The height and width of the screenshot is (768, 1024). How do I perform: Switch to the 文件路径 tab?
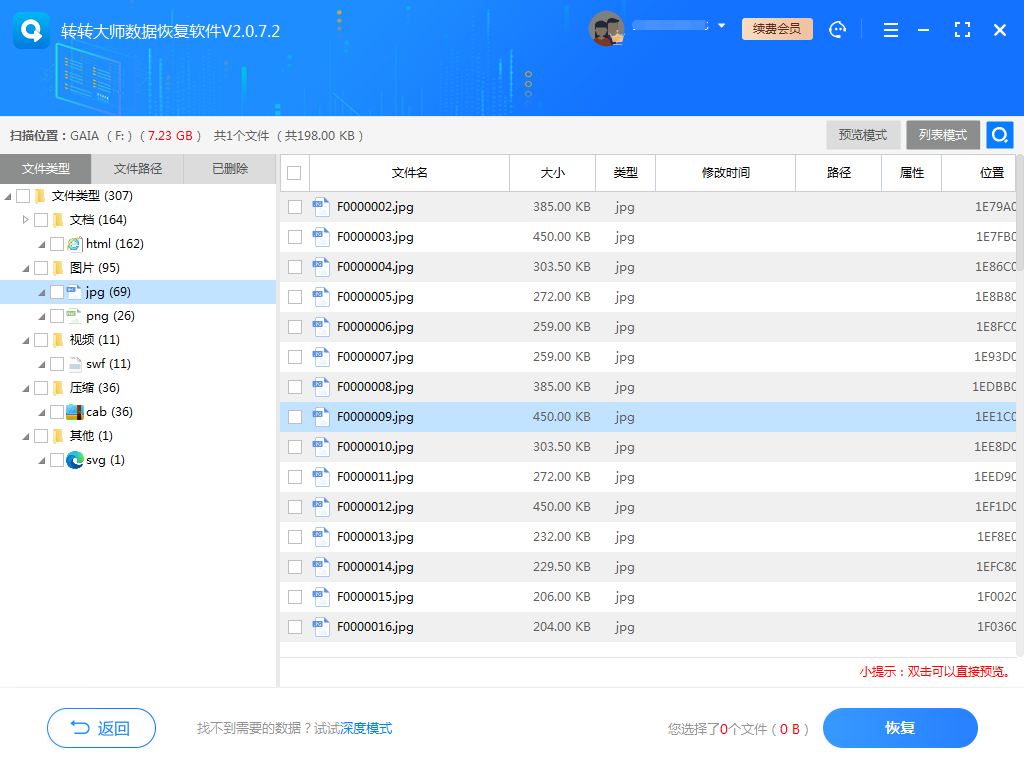pos(137,169)
